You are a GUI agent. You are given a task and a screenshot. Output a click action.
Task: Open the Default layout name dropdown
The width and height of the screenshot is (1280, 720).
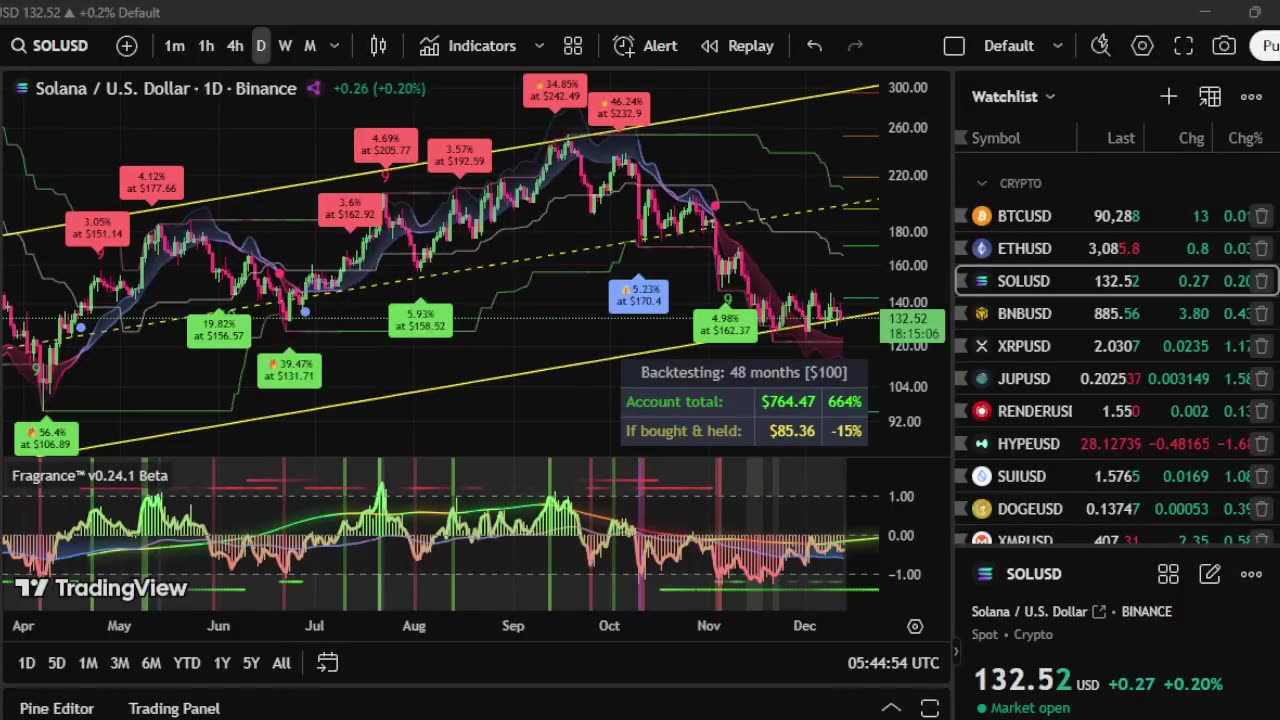pos(1023,46)
